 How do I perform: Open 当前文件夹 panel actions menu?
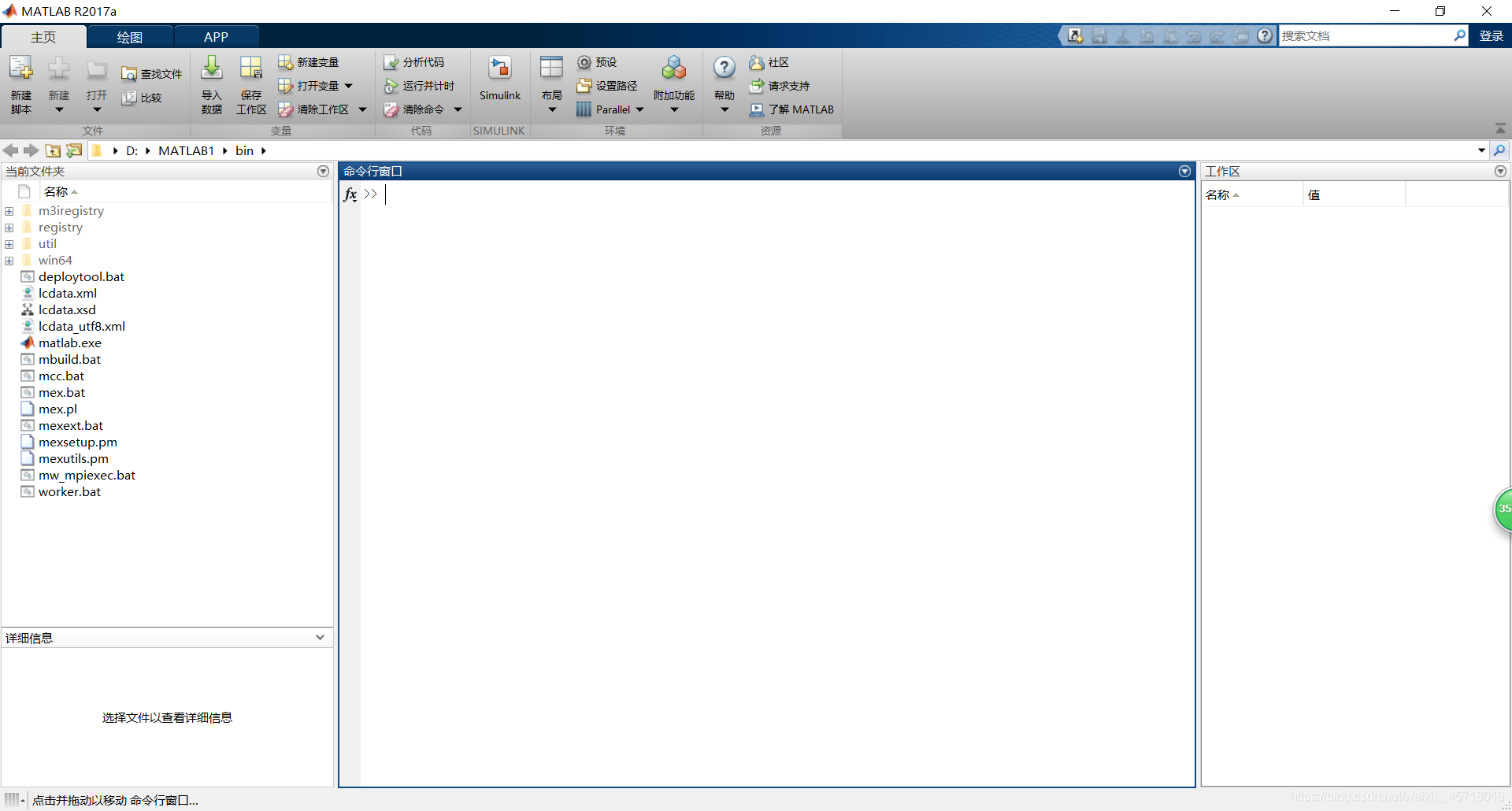point(323,171)
